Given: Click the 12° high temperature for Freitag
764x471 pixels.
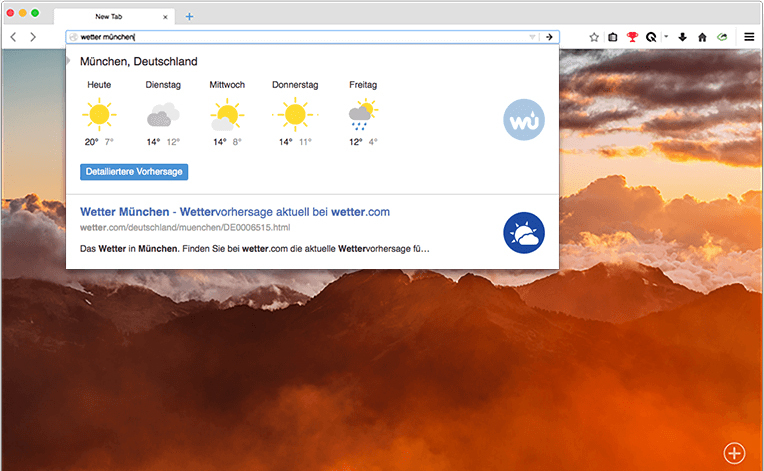Looking at the screenshot, I should tap(356, 142).
